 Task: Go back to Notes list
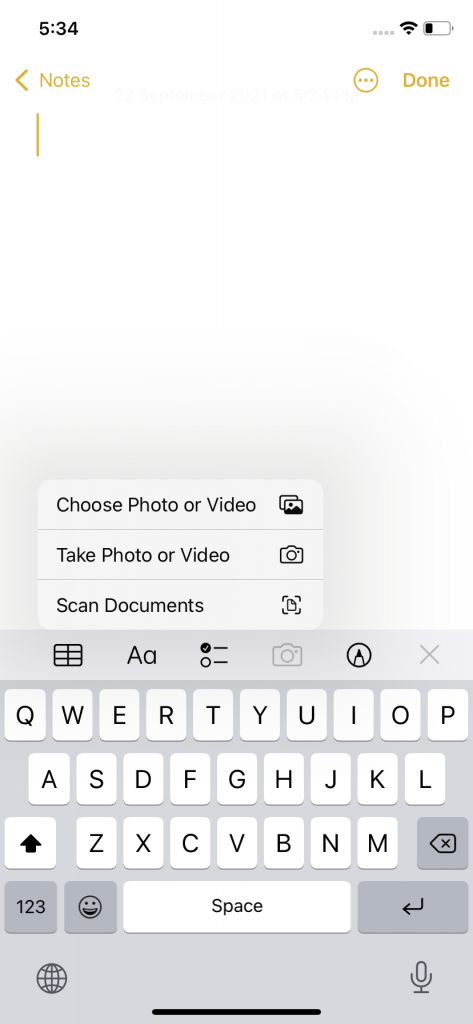coord(52,80)
